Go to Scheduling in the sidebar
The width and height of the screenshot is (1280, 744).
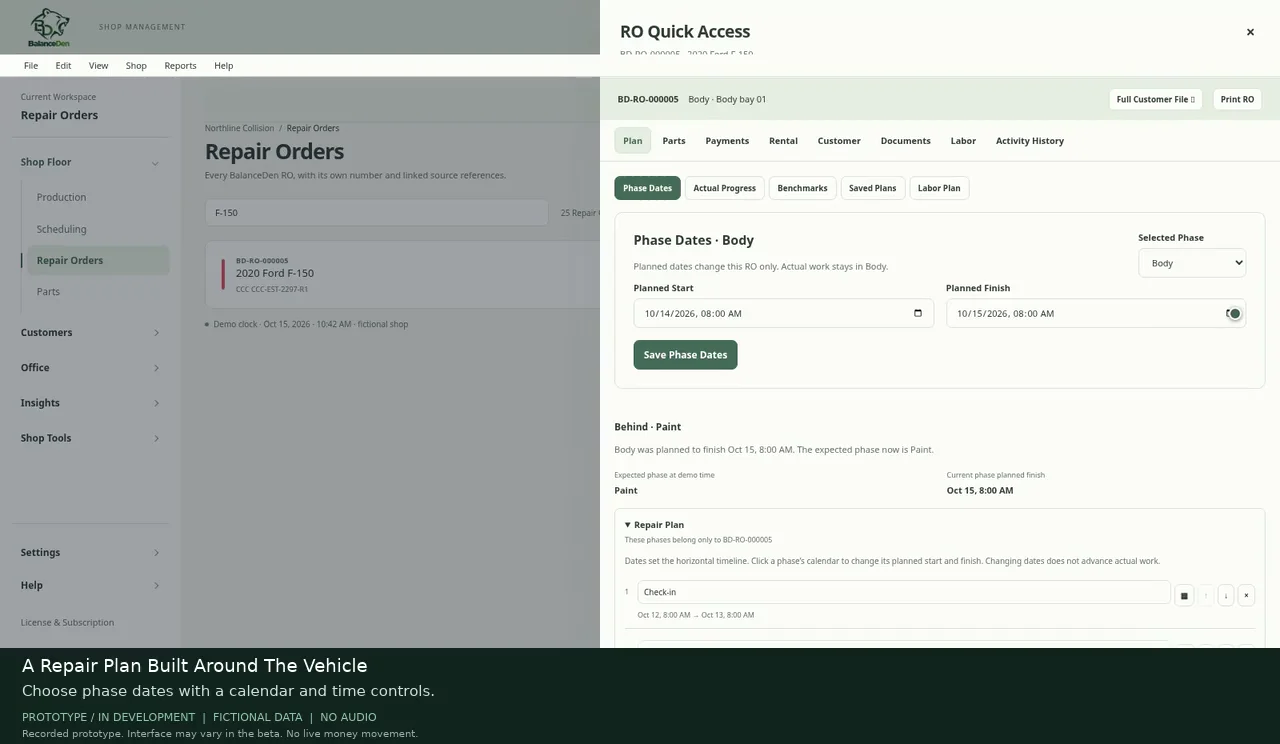click(x=61, y=229)
